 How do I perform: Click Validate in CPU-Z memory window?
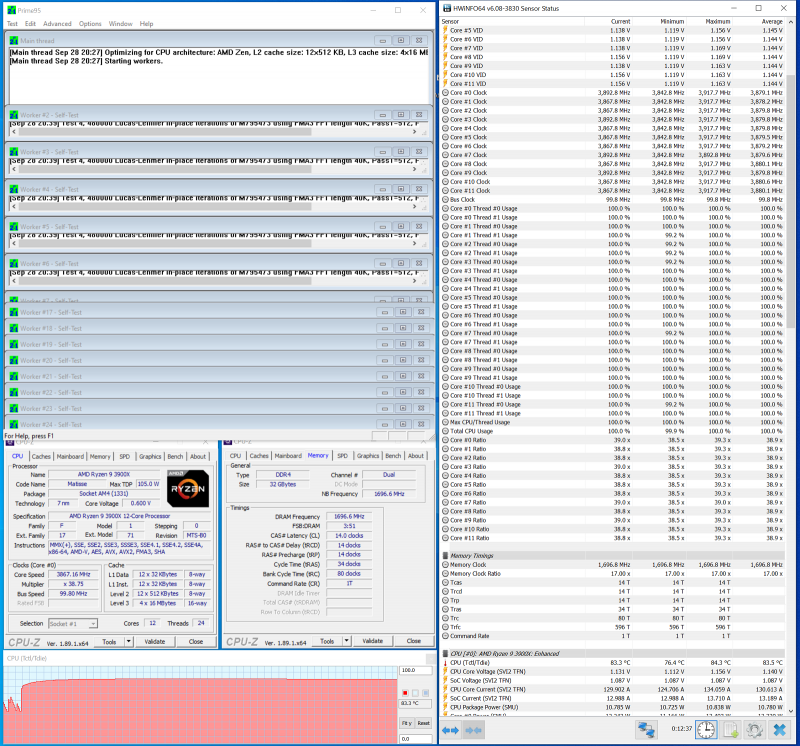[372, 641]
